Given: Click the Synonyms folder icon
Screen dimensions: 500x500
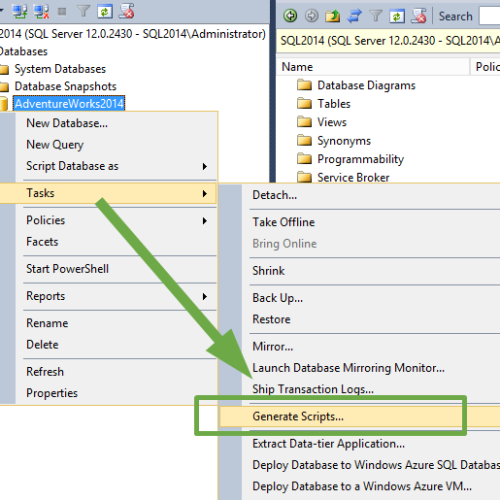Looking at the screenshot, I should 304,141.
